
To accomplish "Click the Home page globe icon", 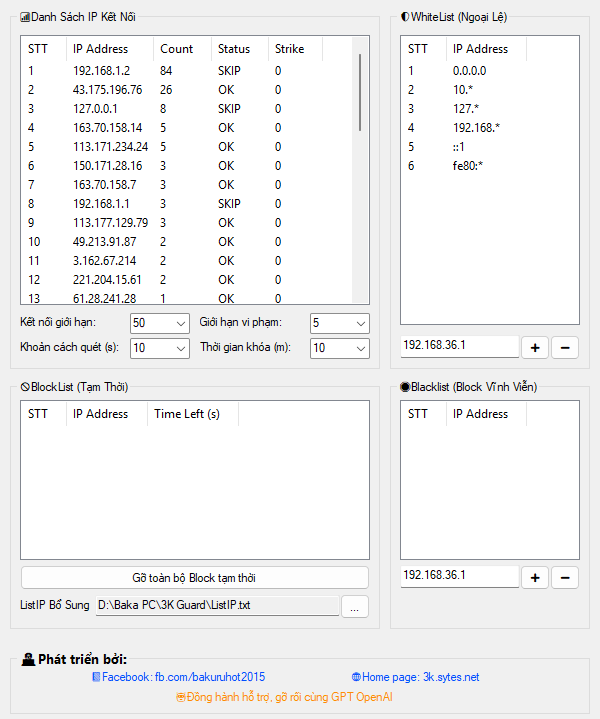I will pyautogui.click(x=356, y=677).
